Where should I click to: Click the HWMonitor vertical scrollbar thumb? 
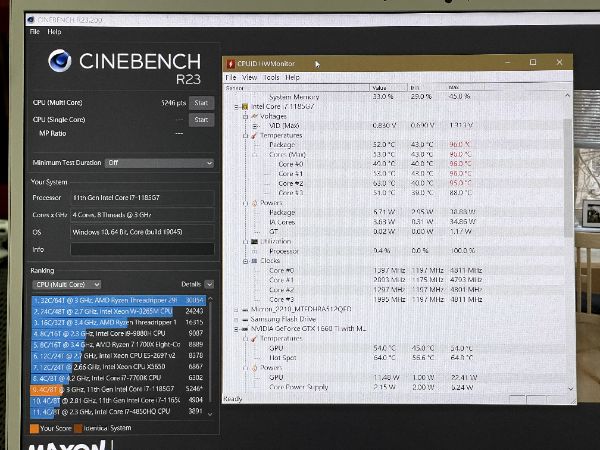[x=569, y=178]
